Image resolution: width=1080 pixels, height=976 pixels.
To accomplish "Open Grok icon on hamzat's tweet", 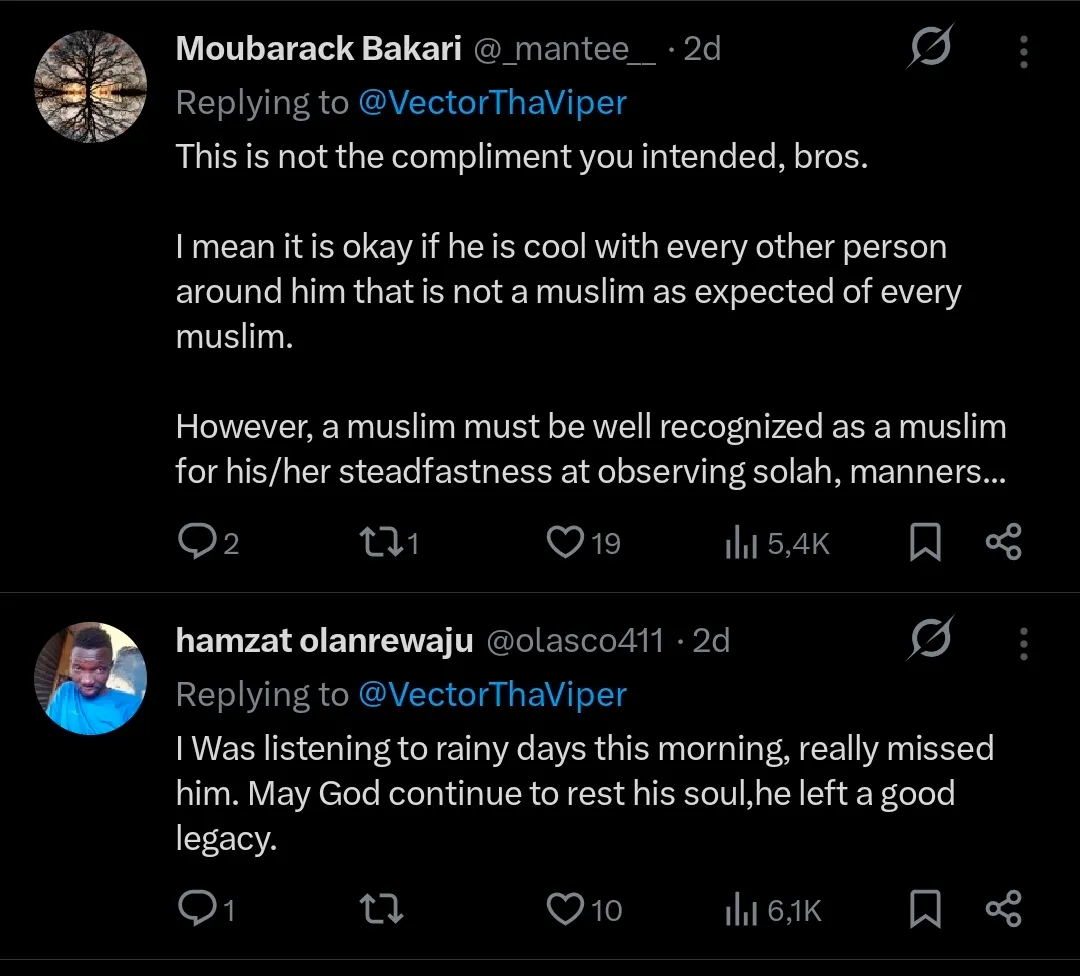I will click(929, 640).
